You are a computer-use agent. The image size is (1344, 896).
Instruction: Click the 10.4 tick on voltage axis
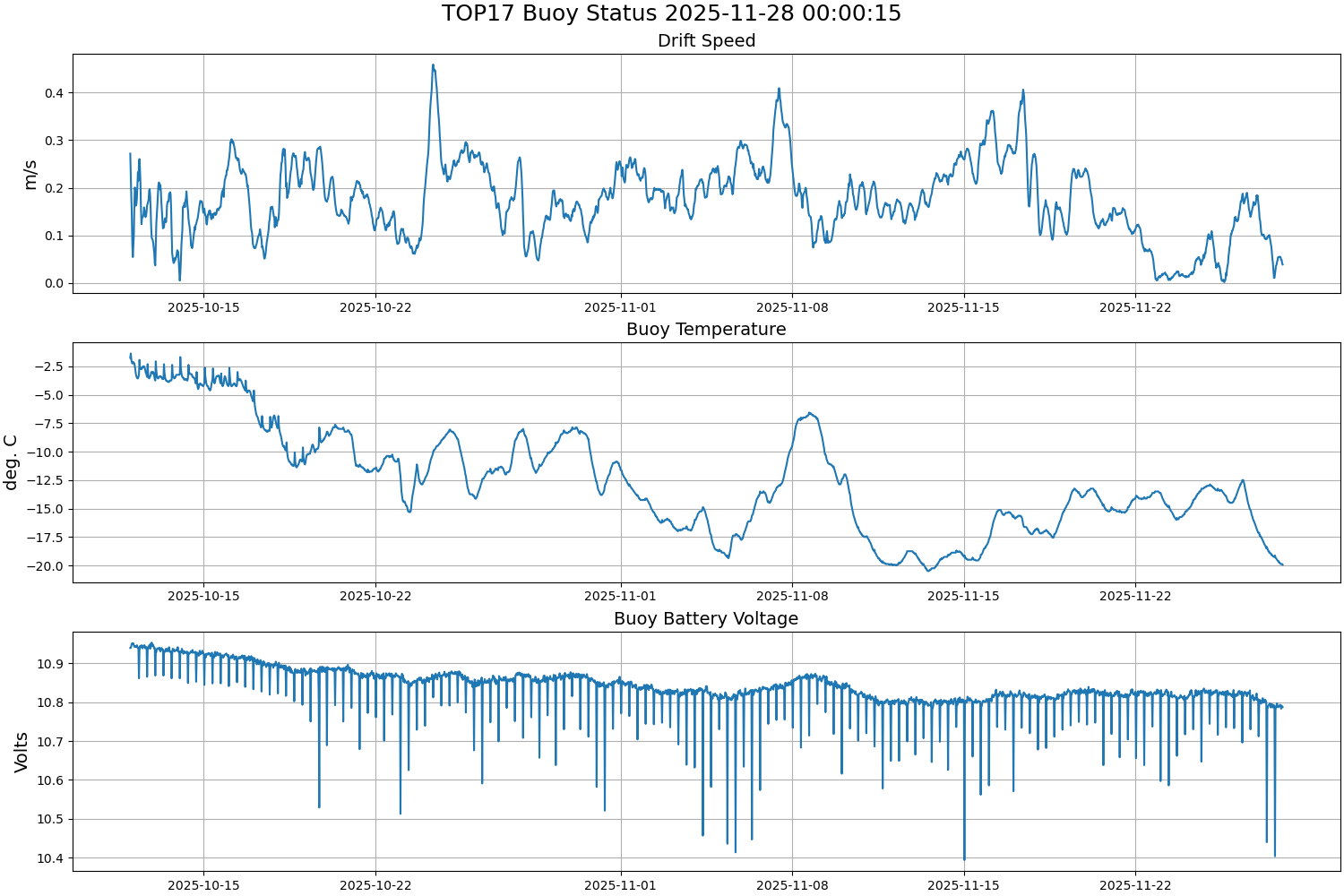[51, 858]
